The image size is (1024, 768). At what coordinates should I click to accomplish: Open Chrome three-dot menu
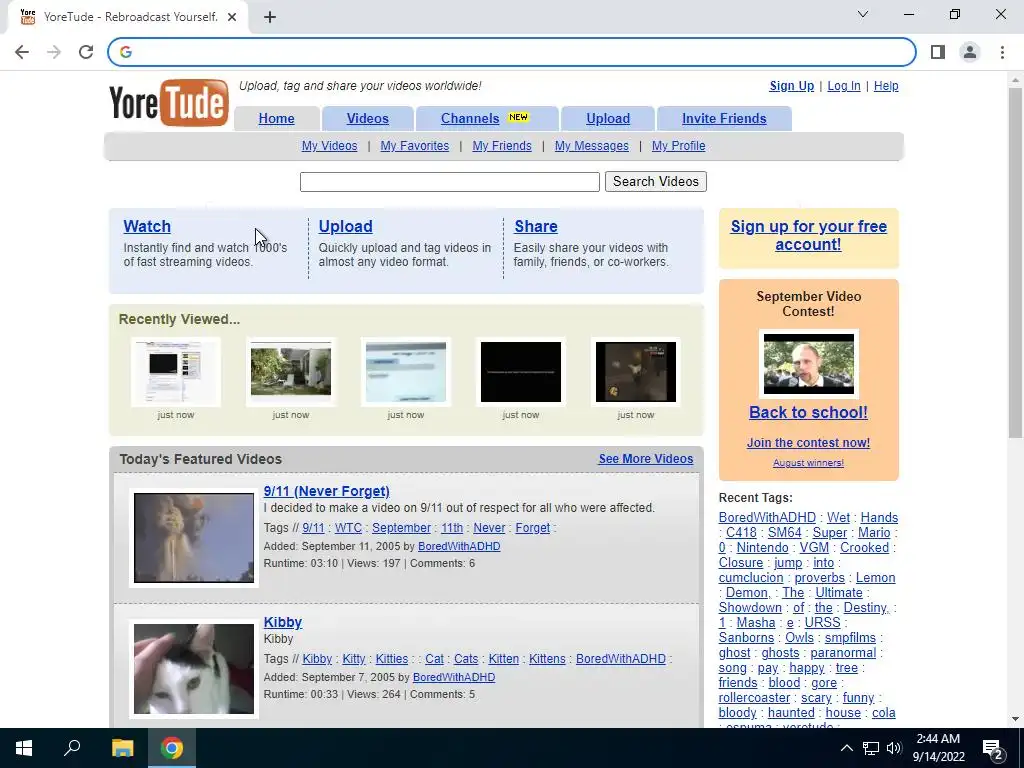pos(1002,52)
